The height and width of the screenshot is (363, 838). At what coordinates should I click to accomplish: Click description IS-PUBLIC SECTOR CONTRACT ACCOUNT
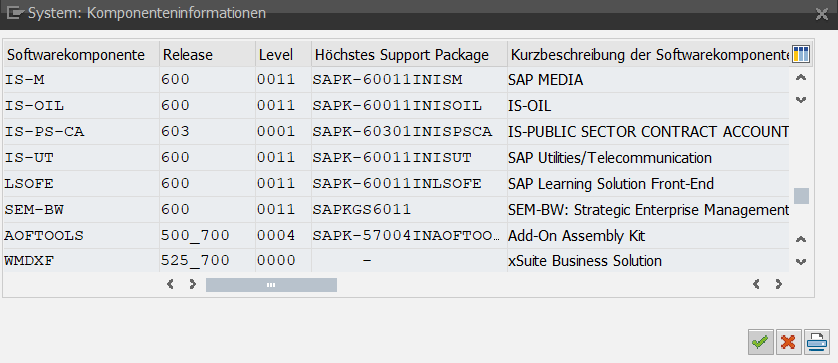[649, 132]
